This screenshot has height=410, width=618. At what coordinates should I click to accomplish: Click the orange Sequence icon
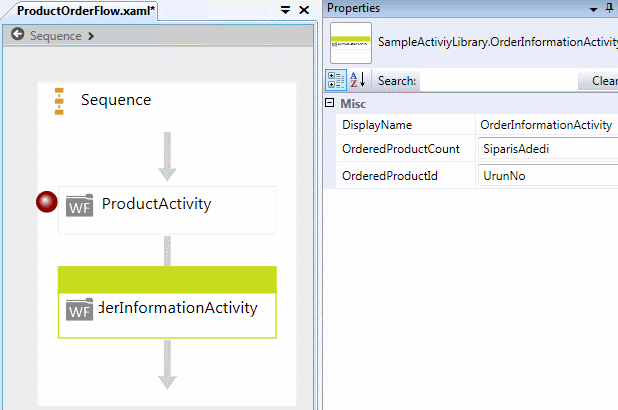[59, 100]
